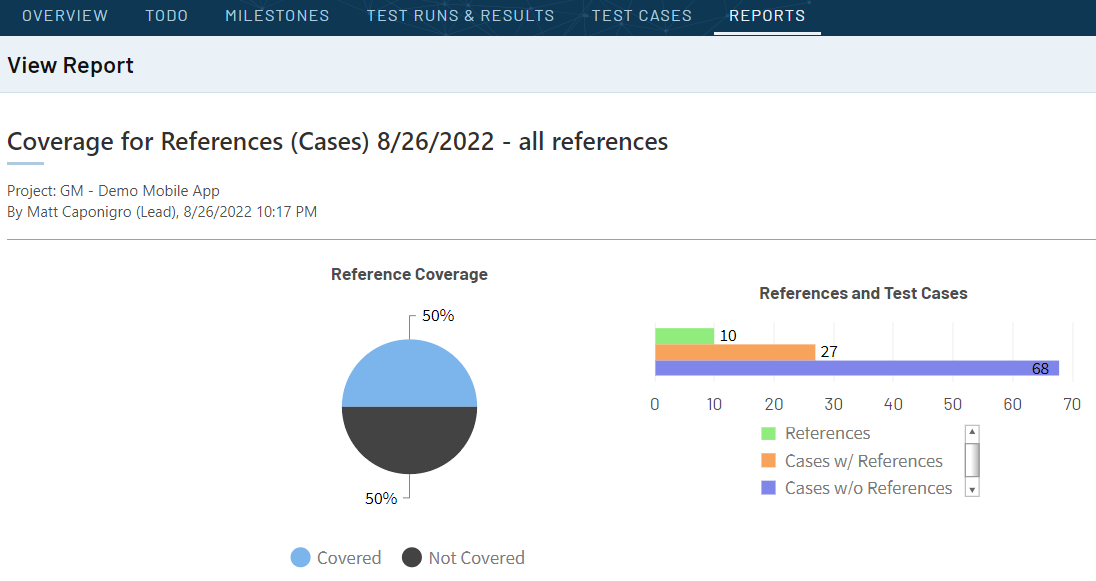
Task: Select the Reports tab
Action: [766, 16]
